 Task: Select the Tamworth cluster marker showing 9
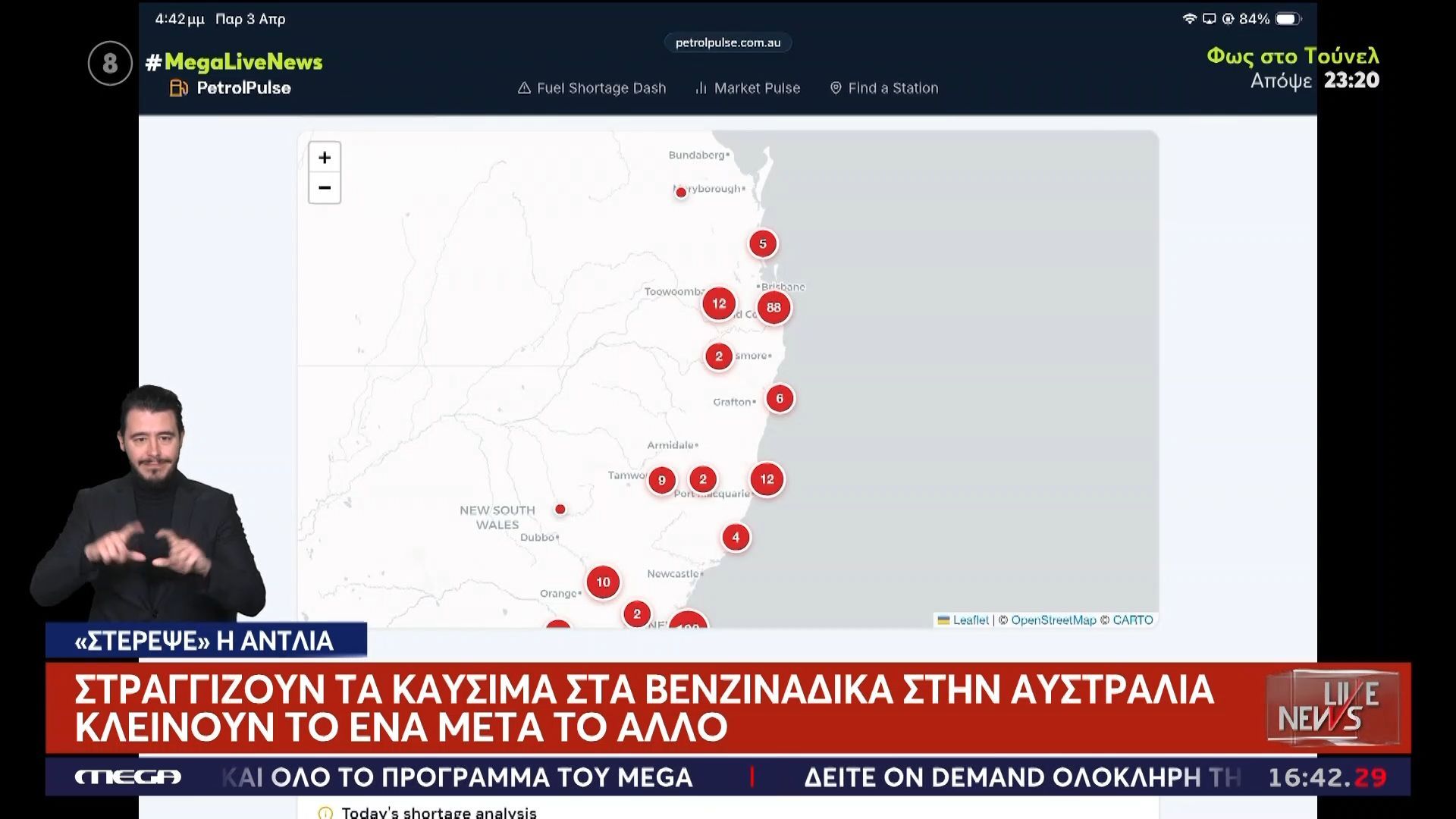tap(662, 480)
